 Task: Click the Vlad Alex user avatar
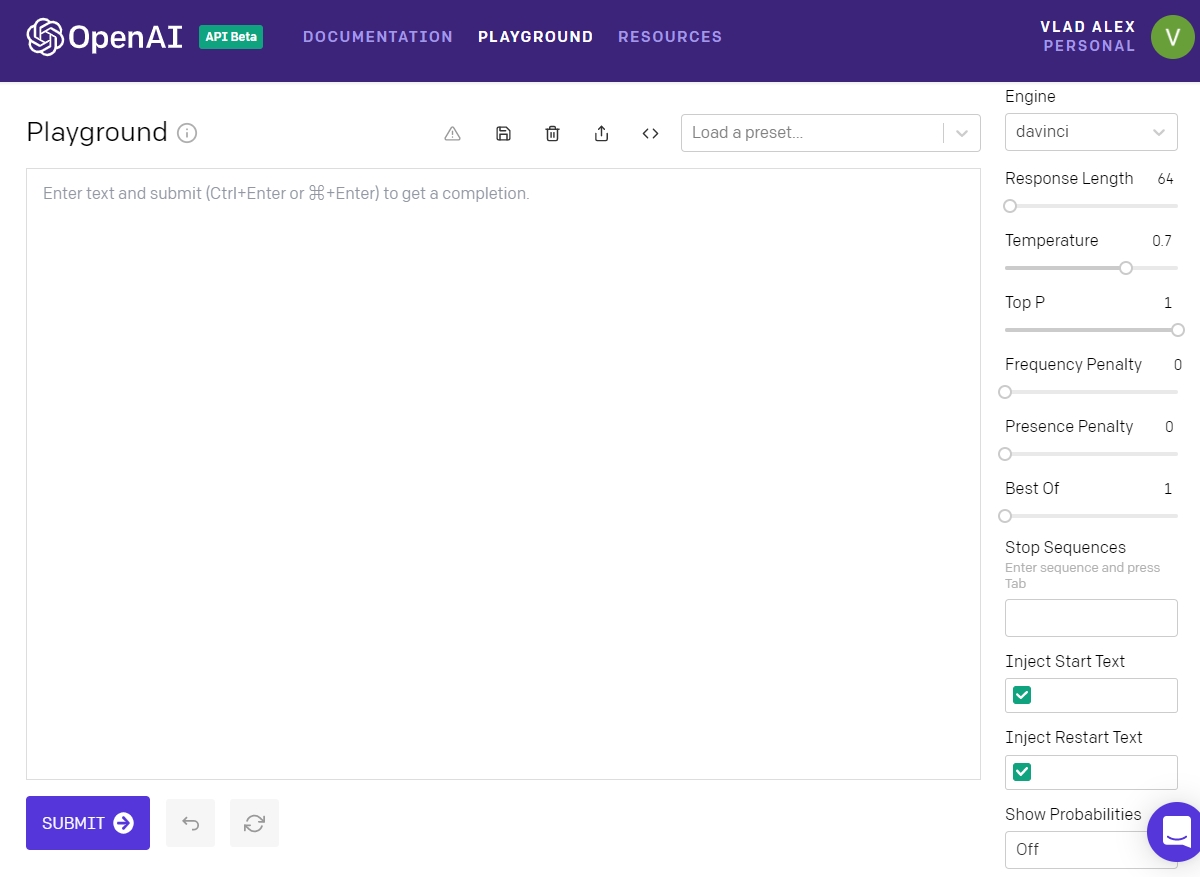(1172, 37)
